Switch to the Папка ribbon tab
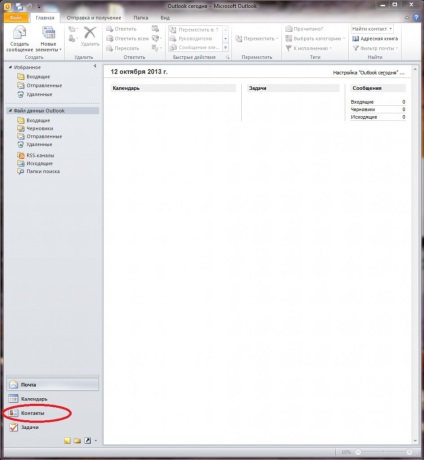Viewport: 424px width, 460px height. 141,18
